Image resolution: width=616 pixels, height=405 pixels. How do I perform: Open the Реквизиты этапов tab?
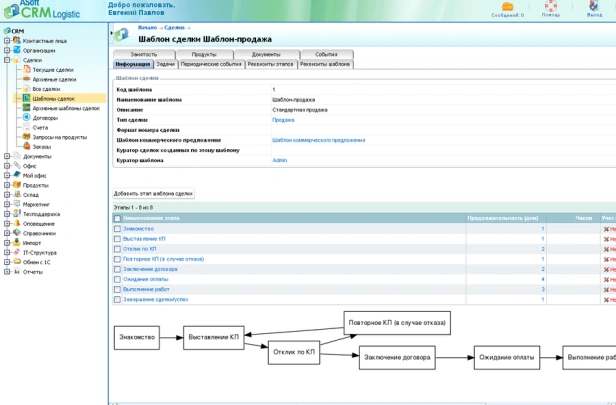271,63
